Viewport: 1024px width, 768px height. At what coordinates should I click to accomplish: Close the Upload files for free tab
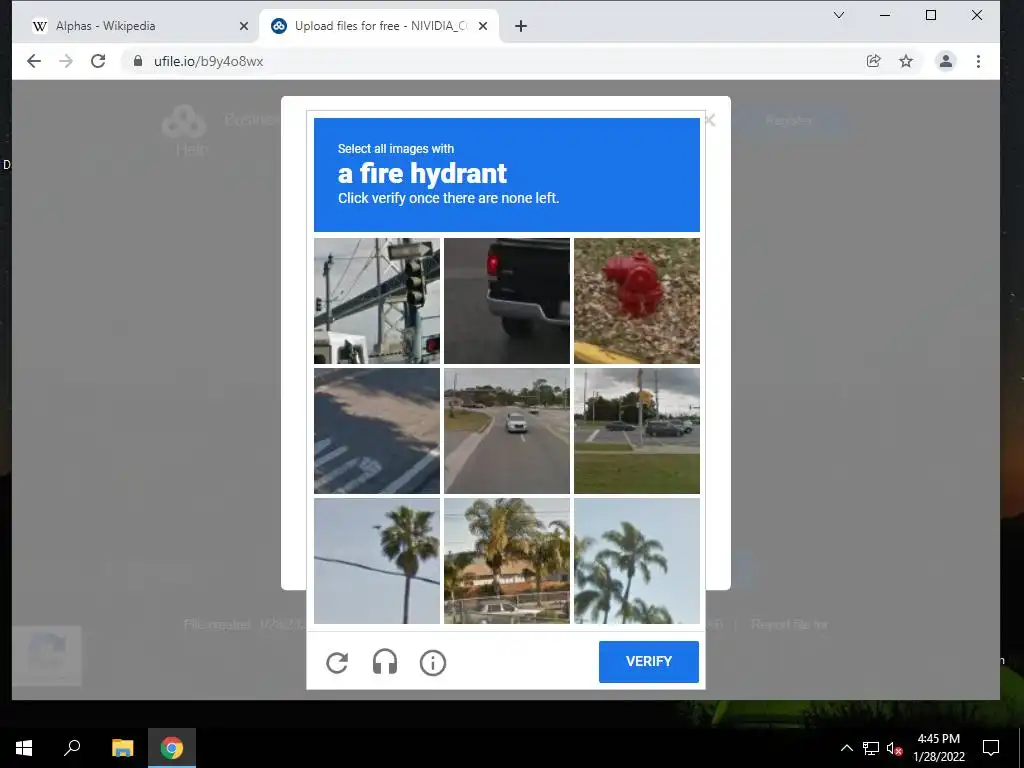483,26
